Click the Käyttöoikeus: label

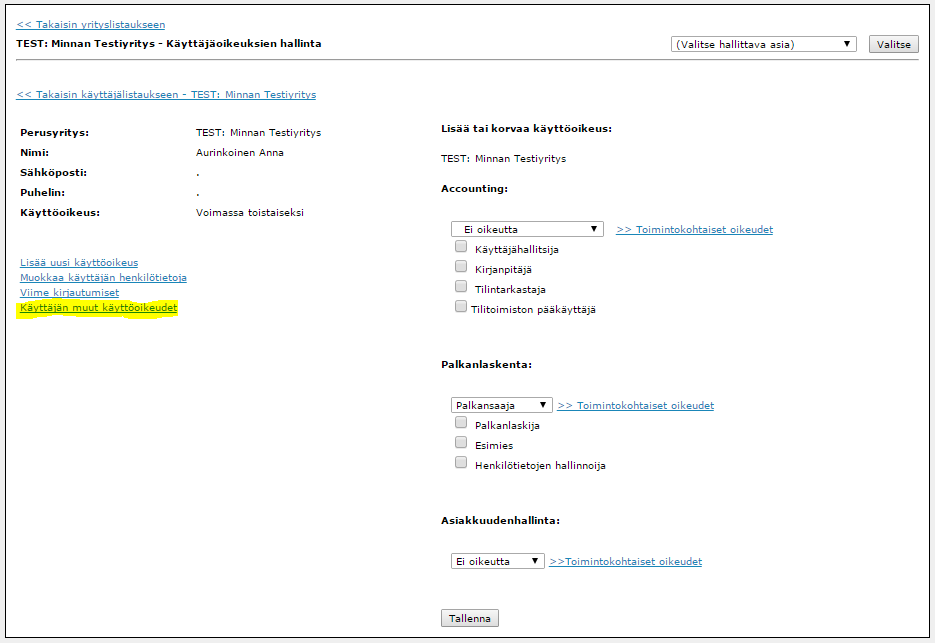(x=60, y=213)
